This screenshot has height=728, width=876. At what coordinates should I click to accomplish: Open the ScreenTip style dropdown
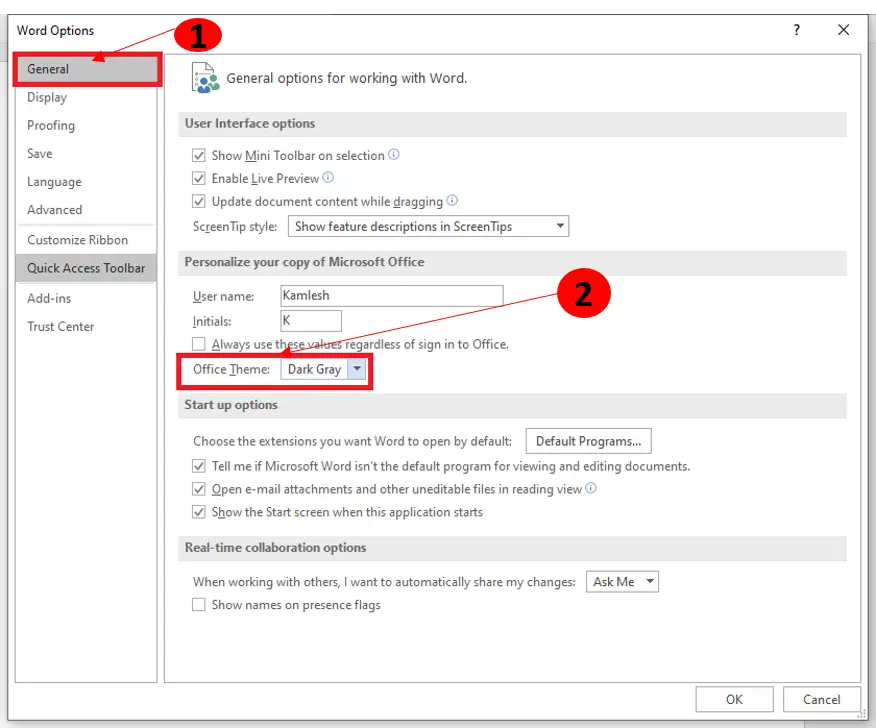coord(429,226)
